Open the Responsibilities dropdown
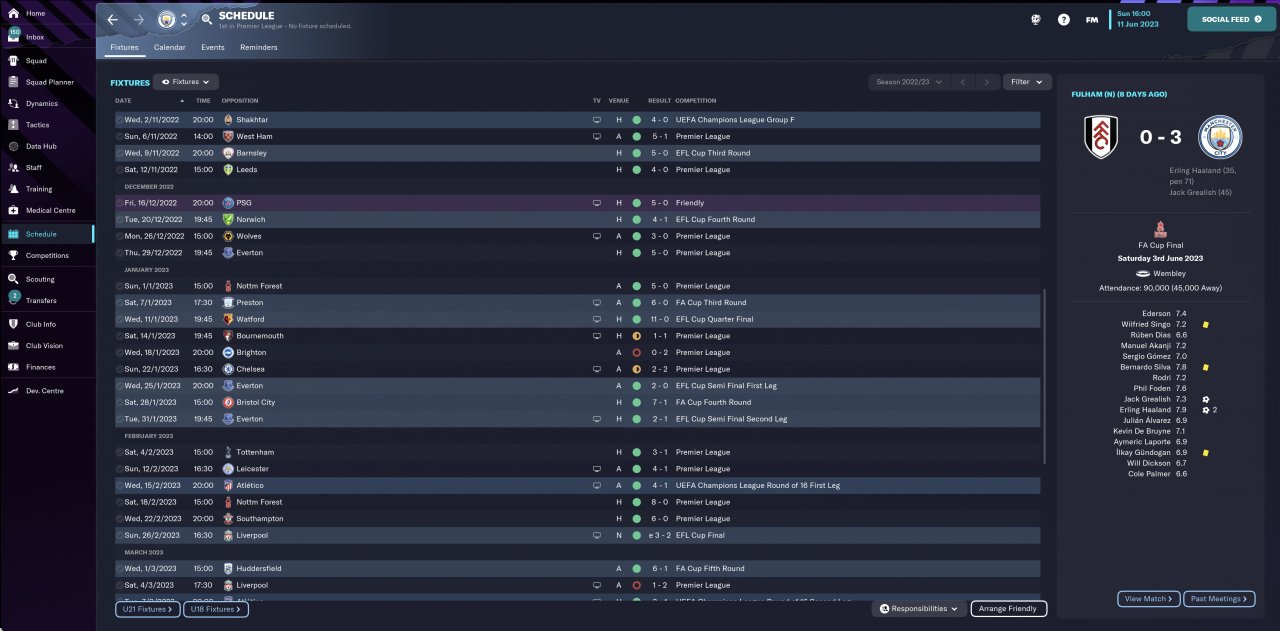Screen dimensions: 1280x631 pos(919,608)
